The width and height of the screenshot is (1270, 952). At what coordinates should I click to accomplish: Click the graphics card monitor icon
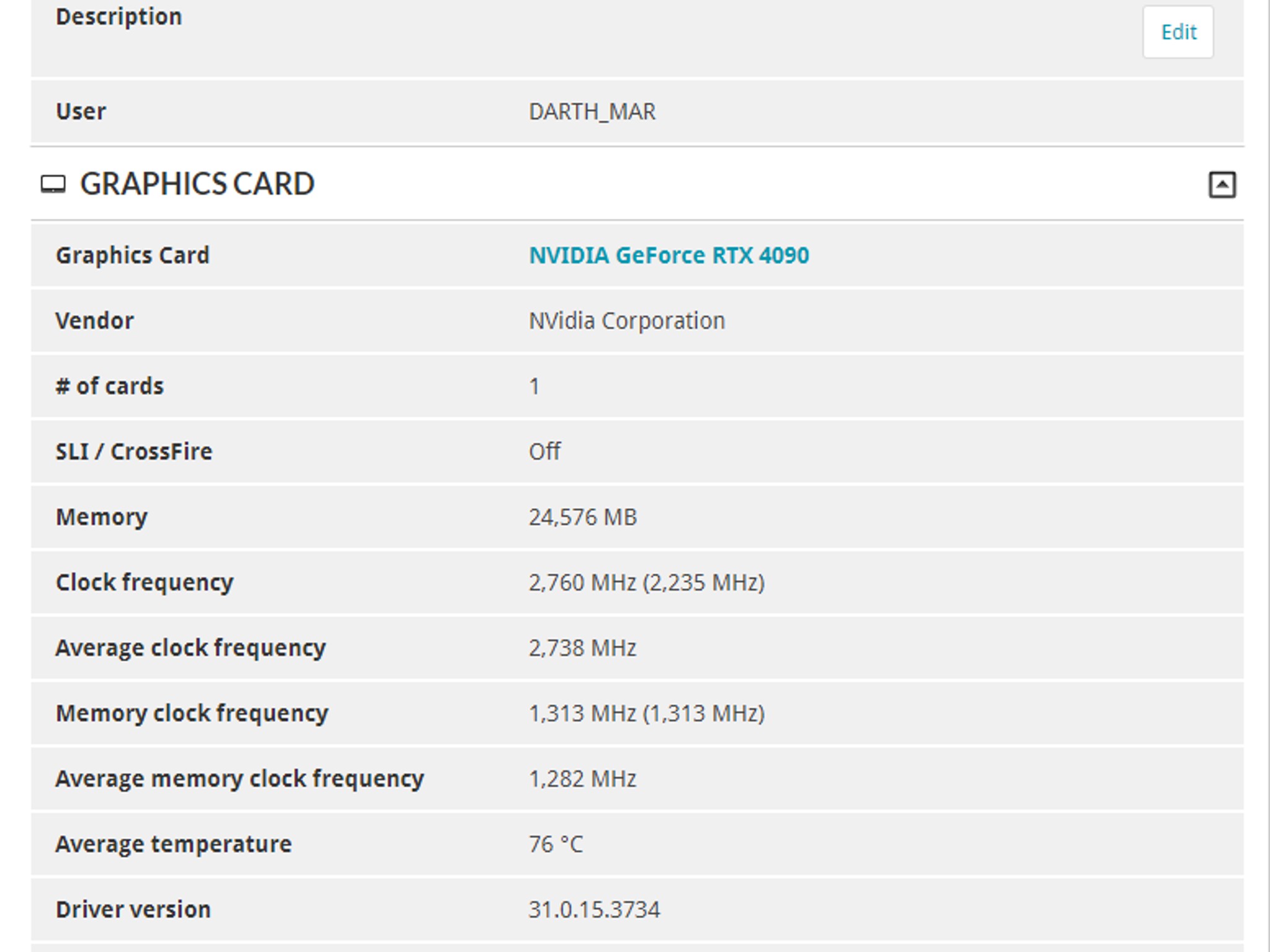(53, 184)
